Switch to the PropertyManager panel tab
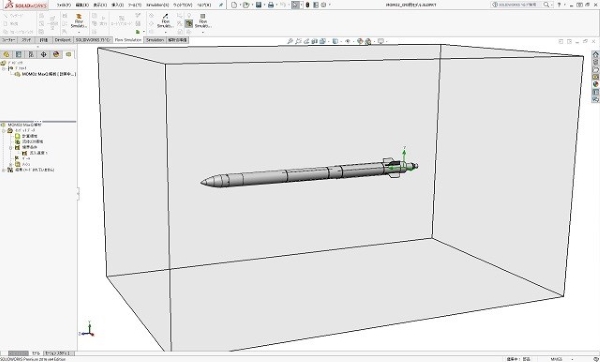The width and height of the screenshot is (600, 362). tap(18, 54)
